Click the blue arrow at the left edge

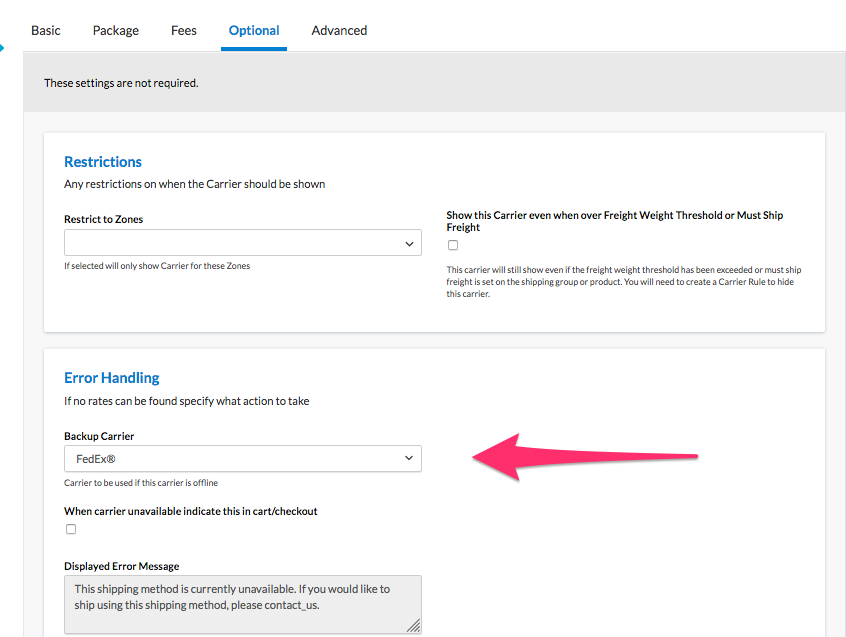coord(2,45)
